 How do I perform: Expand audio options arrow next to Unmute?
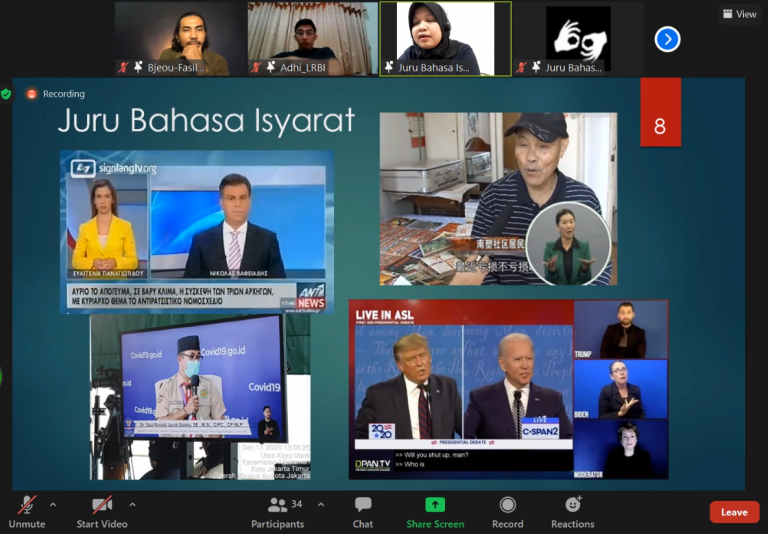tap(53, 505)
